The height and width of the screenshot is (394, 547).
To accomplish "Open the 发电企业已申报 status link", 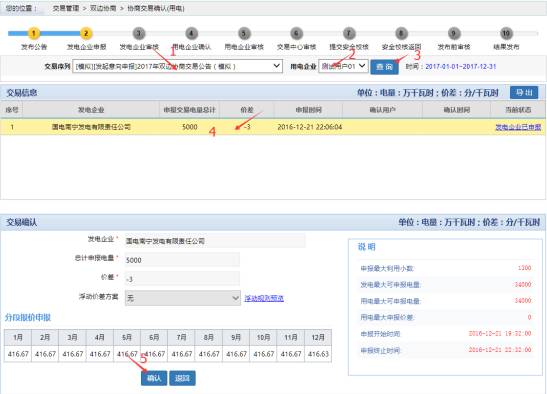I will click(518, 127).
